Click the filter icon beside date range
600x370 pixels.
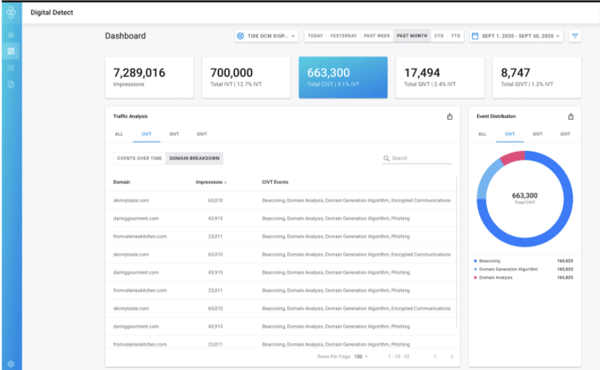(x=575, y=36)
